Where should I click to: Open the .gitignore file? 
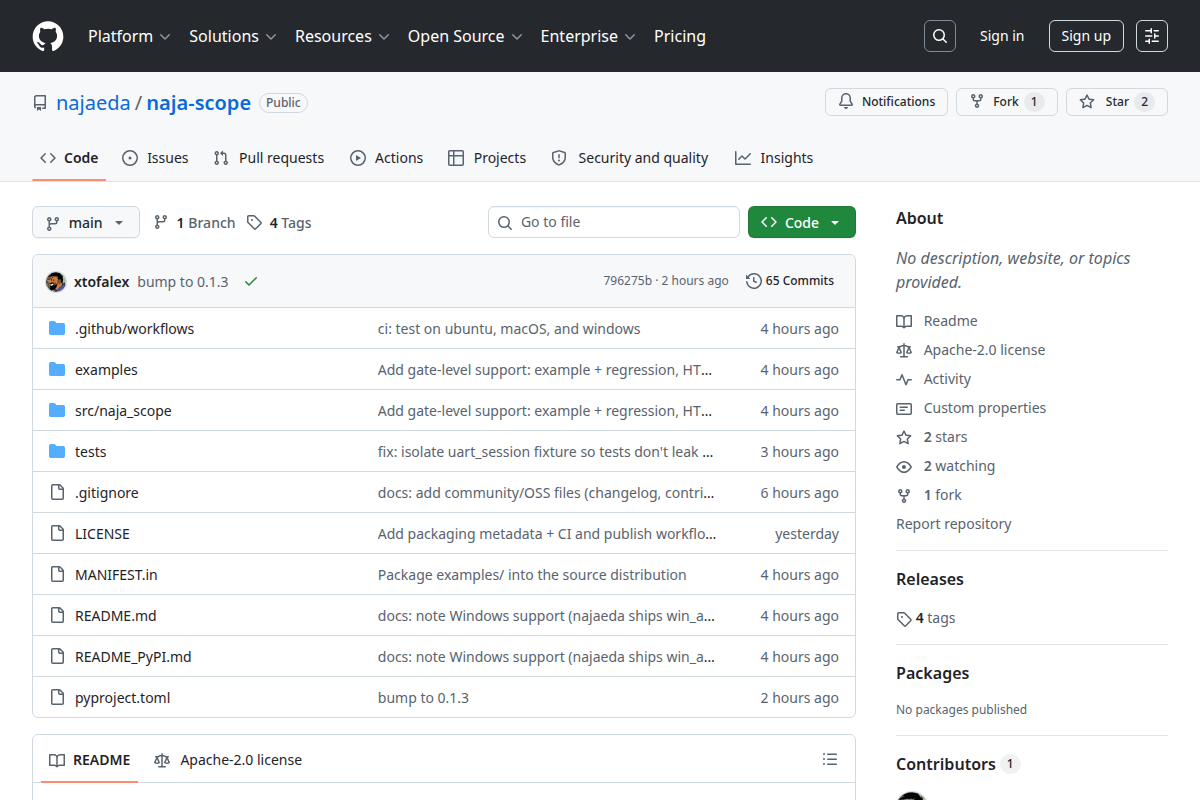pyautogui.click(x=107, y=493)
